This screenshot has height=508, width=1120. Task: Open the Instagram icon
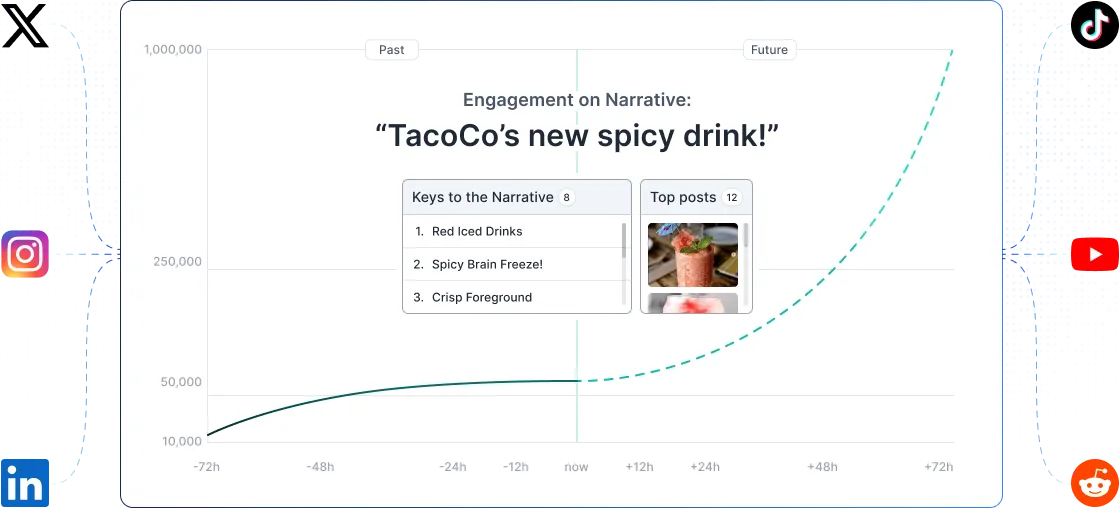click(x=25, y=254)
